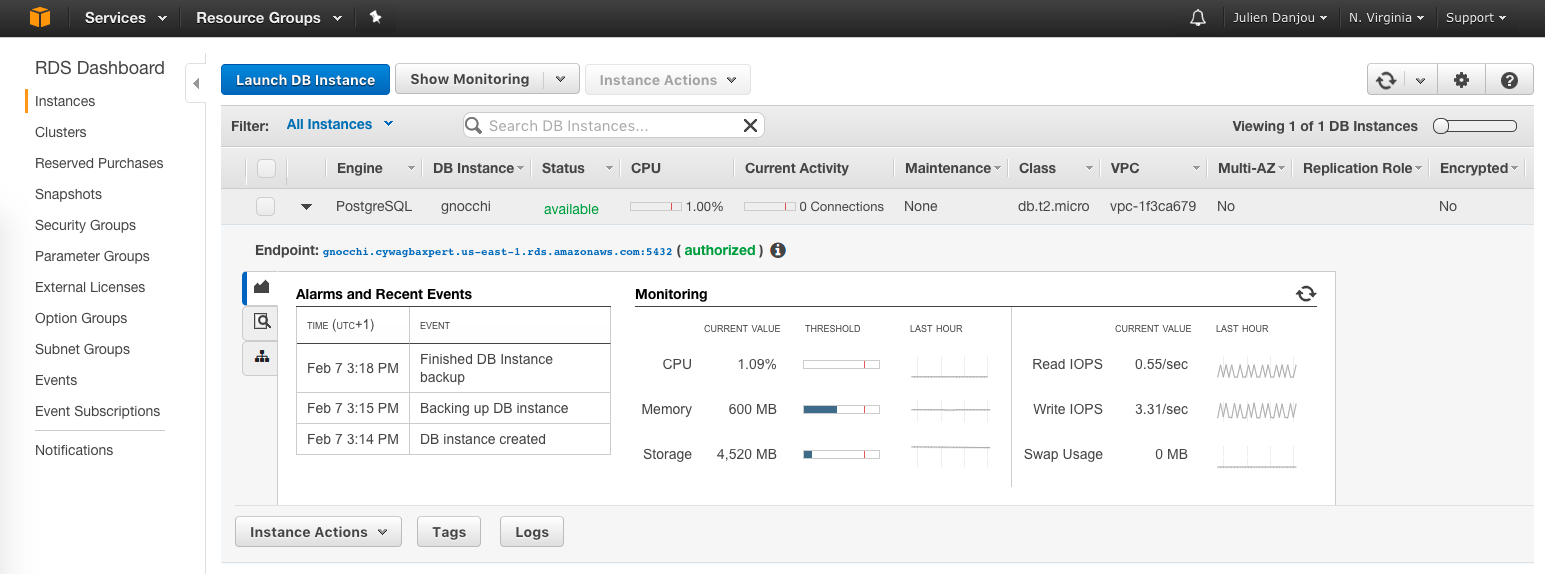
Task: Open Events in sidebar
Action: pyautogui.click(x=56, y=380)
